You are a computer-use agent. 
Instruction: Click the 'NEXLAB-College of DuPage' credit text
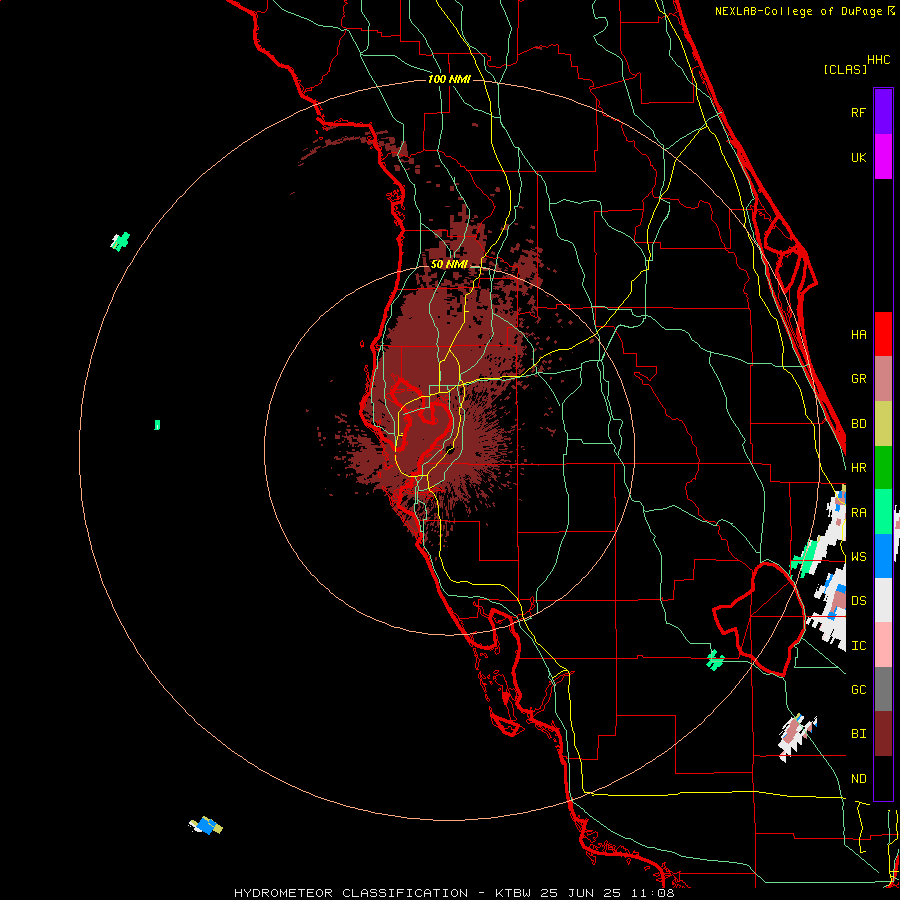tap(798, 11)
